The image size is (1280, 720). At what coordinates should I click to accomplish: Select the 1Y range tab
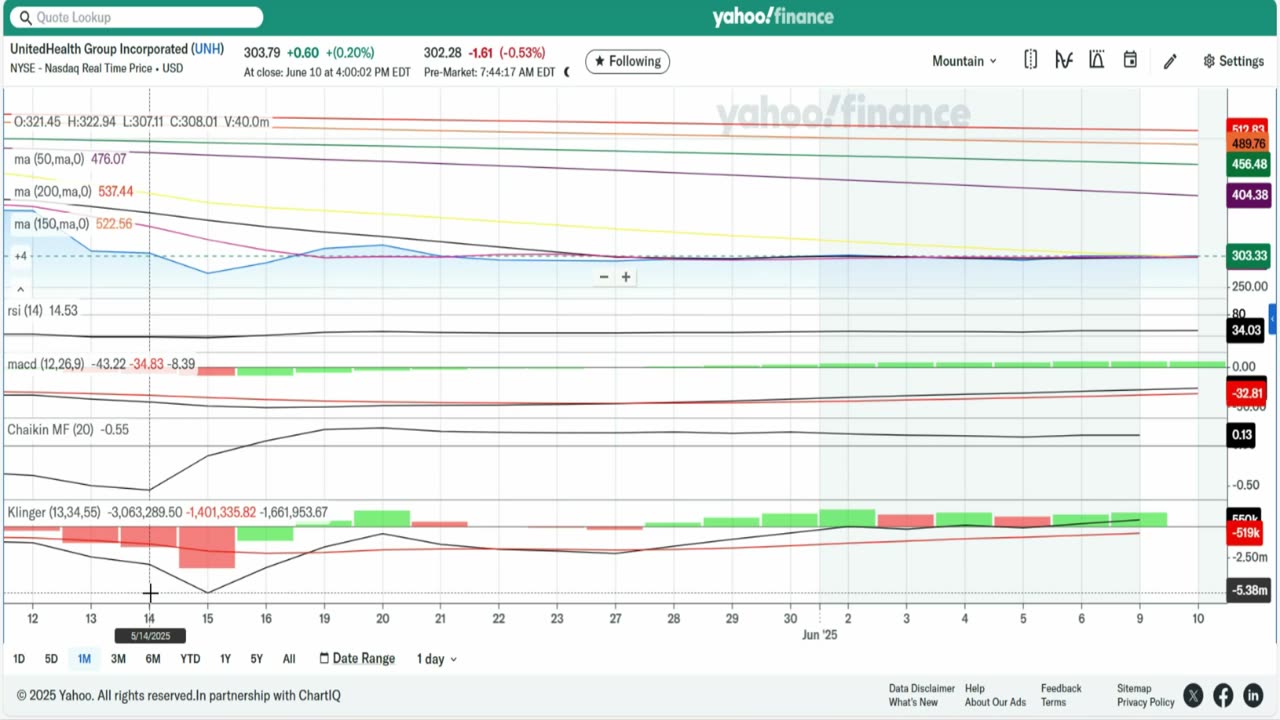225,659
